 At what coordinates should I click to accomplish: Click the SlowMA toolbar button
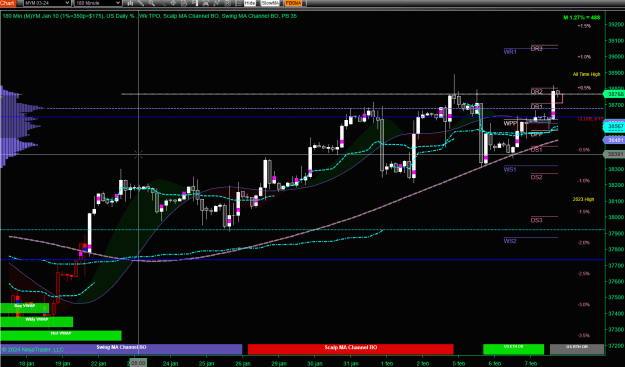point(270,3)
